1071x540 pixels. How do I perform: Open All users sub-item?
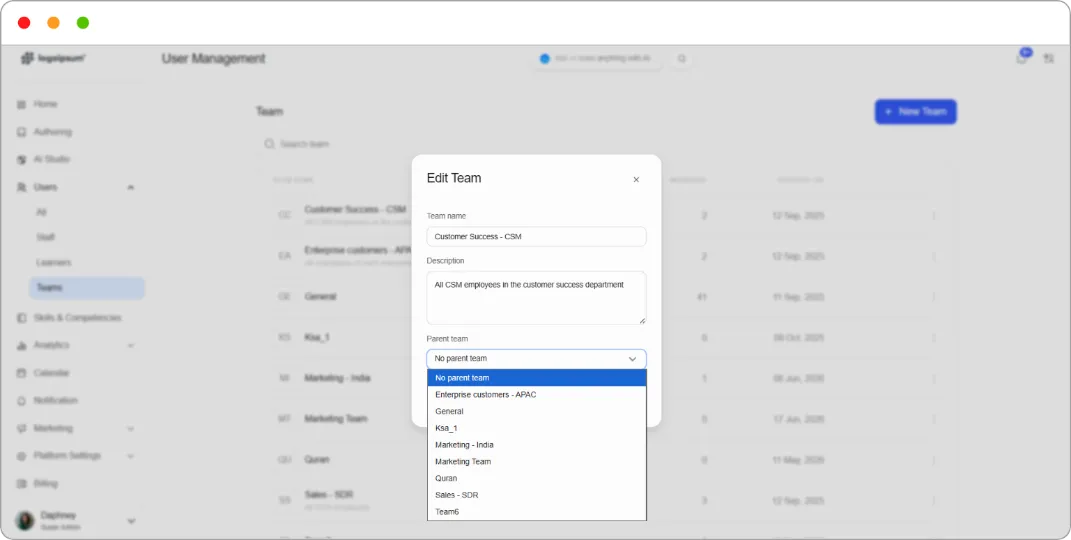41,212
